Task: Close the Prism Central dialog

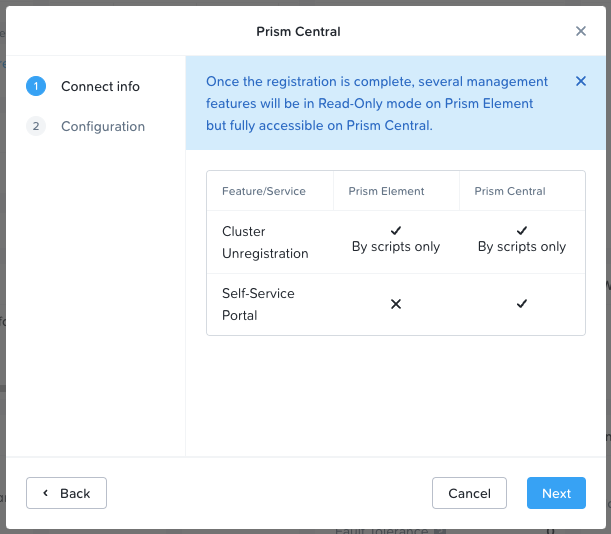Action: point(581,31)
